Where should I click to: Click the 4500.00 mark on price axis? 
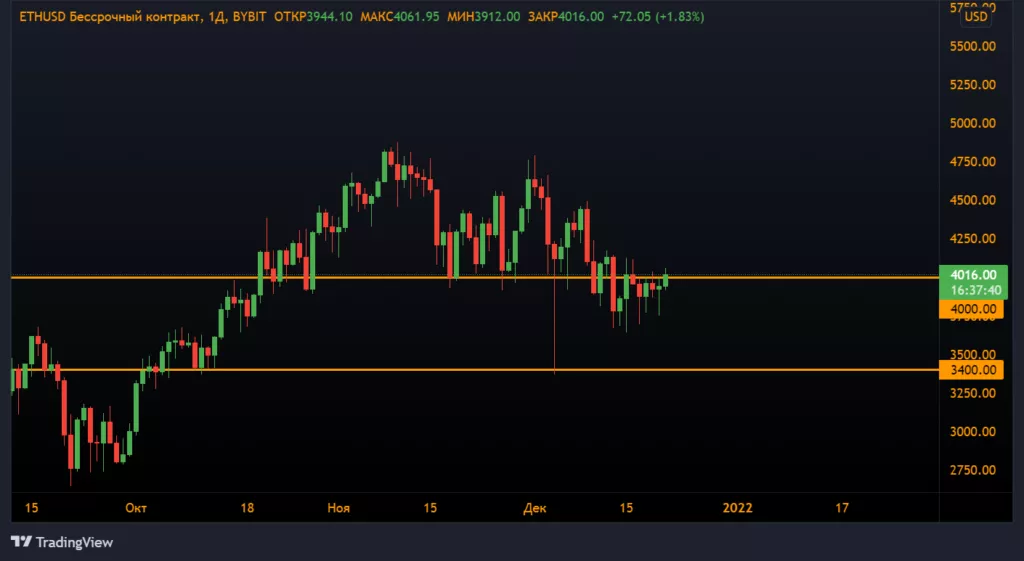(x=973, y=201)
